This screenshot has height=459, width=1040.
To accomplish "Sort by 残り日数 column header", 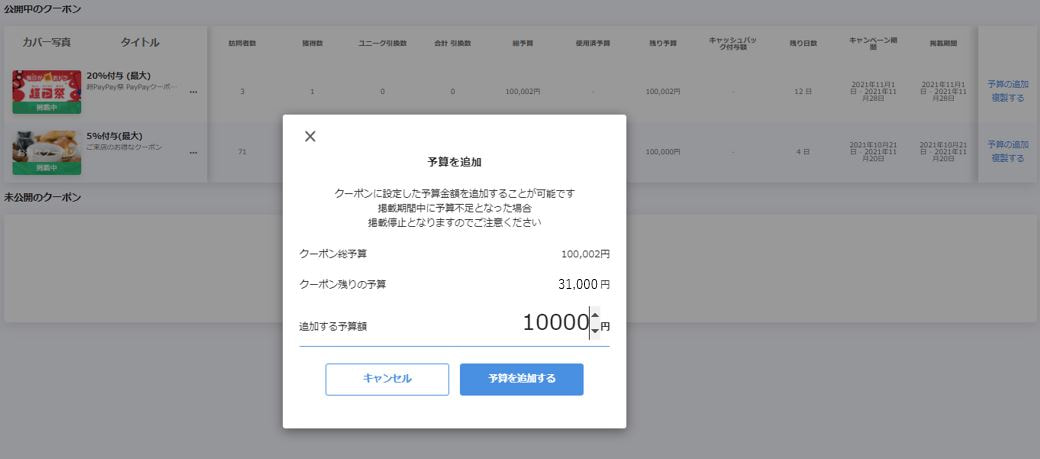I will pos(803,44).
